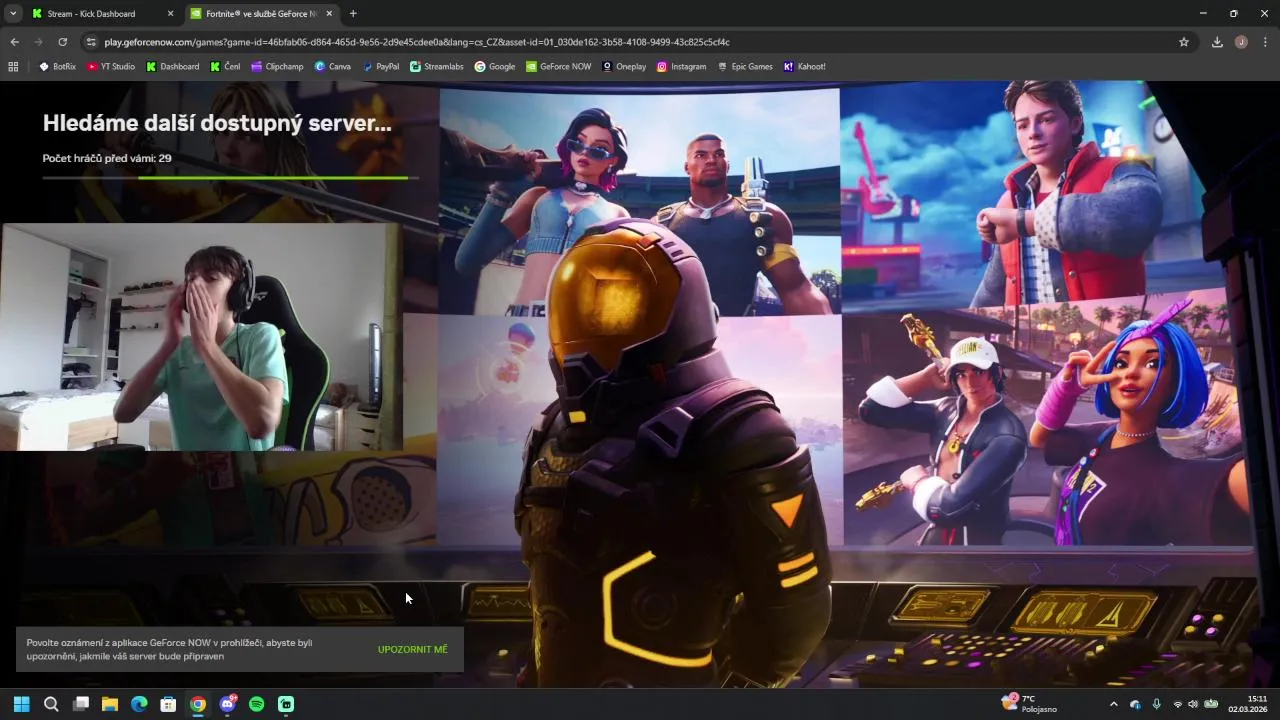The height and width of the screenshot is (720, 1280).
Task: Click the OneDrive cloud tray icon
Action: [1135, 704]
